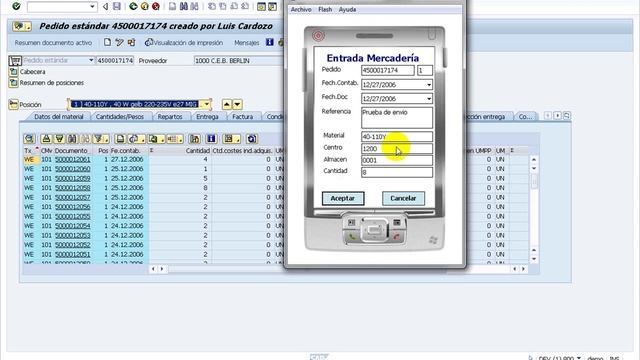The width and height of the screenshot is (640, 360).
Task: Click the red Cancel icon in SAP toolbar
Action: [156, 6]
